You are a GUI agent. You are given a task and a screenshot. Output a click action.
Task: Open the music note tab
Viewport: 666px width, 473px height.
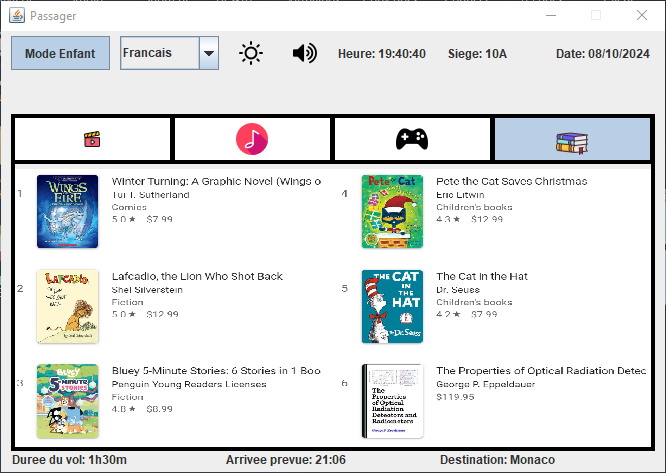tap(252, 139)
